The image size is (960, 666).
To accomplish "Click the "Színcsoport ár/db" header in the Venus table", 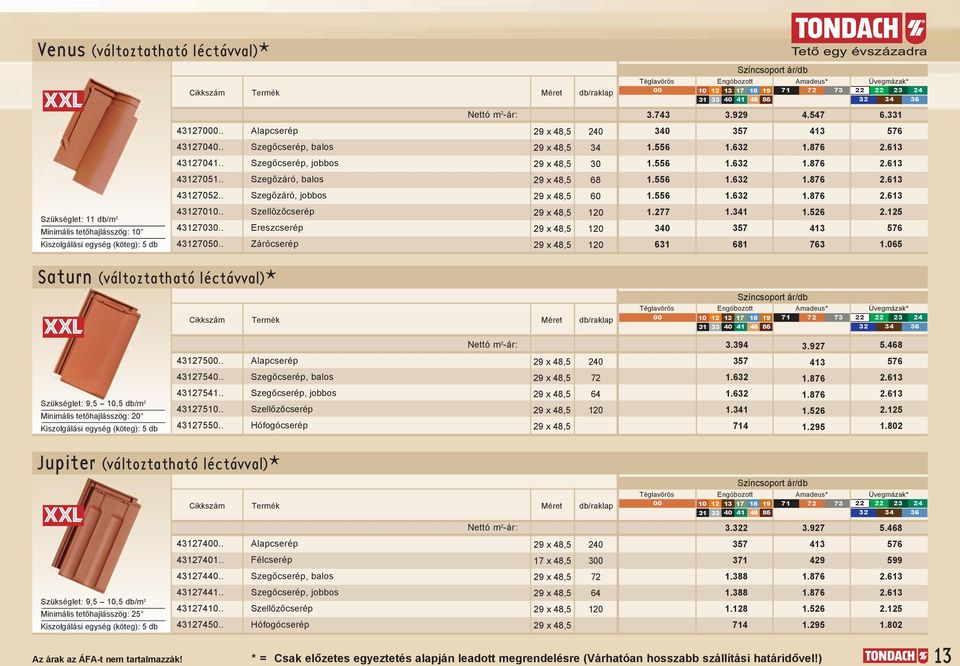I will coord(772,70).
